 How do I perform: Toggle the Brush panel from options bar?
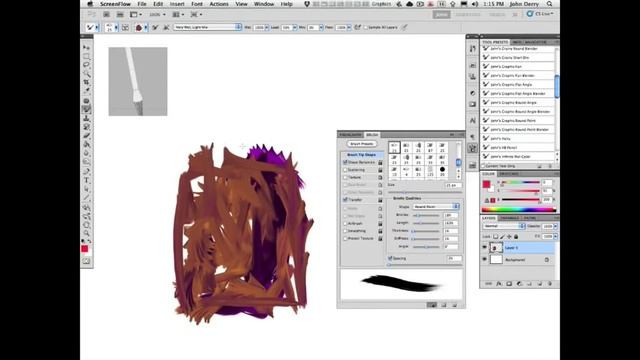(125, 27)
